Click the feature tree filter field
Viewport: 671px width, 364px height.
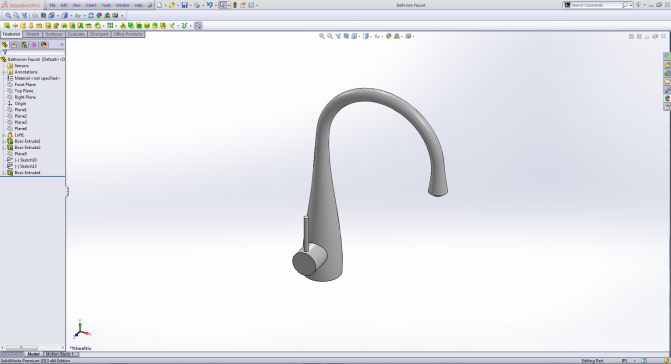point(33,52)
